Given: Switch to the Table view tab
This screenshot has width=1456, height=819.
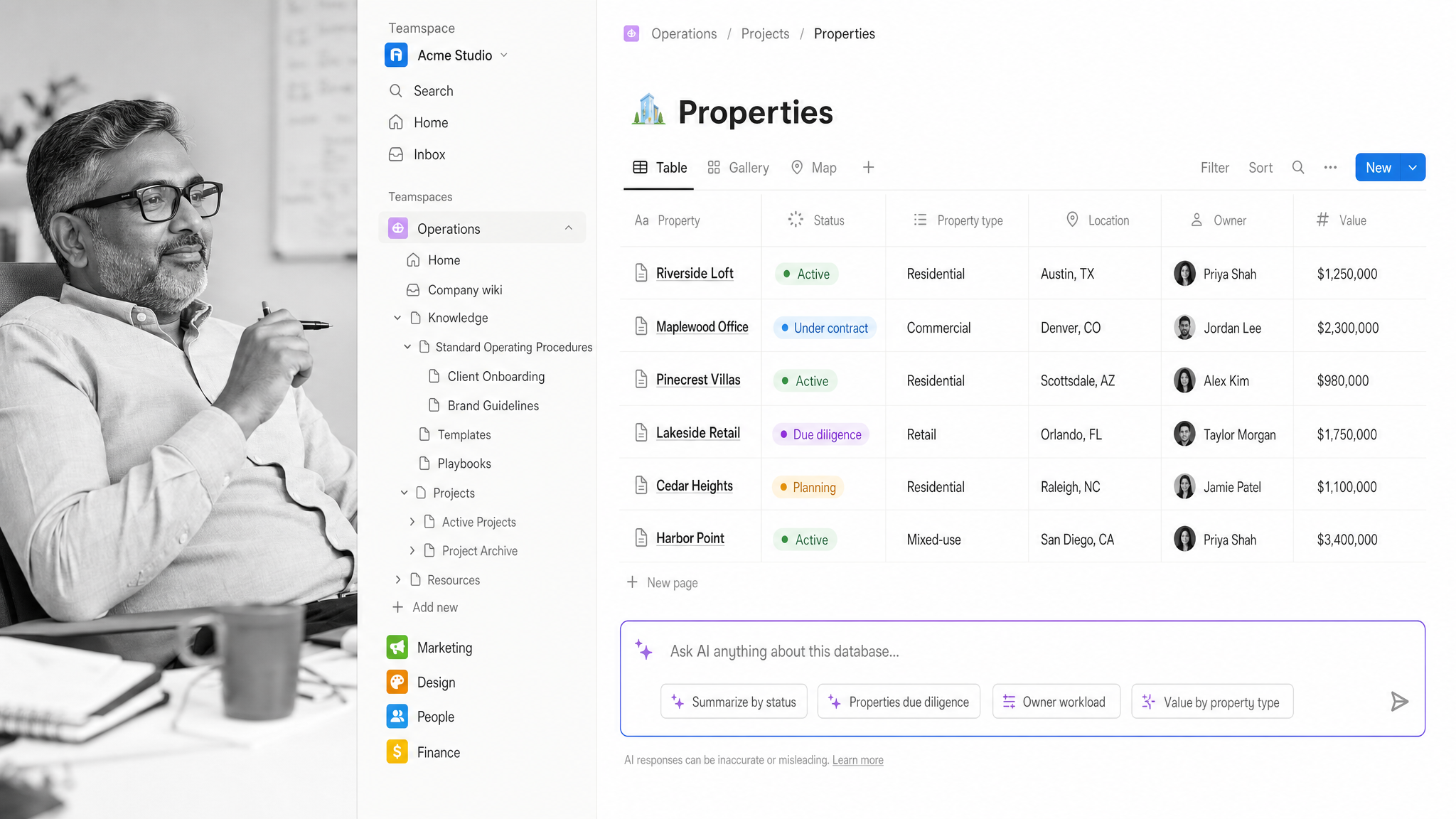Looking at the screenshot, I should (660, 168).
